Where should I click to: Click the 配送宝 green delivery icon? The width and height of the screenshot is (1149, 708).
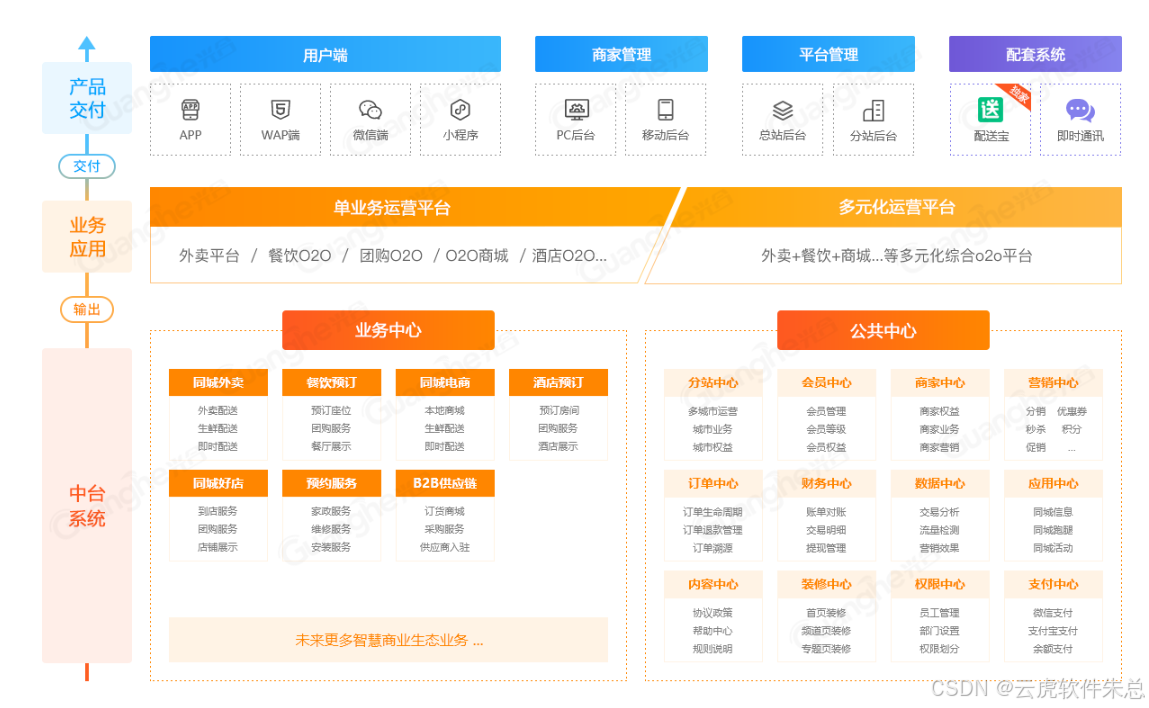coord(990,109)
